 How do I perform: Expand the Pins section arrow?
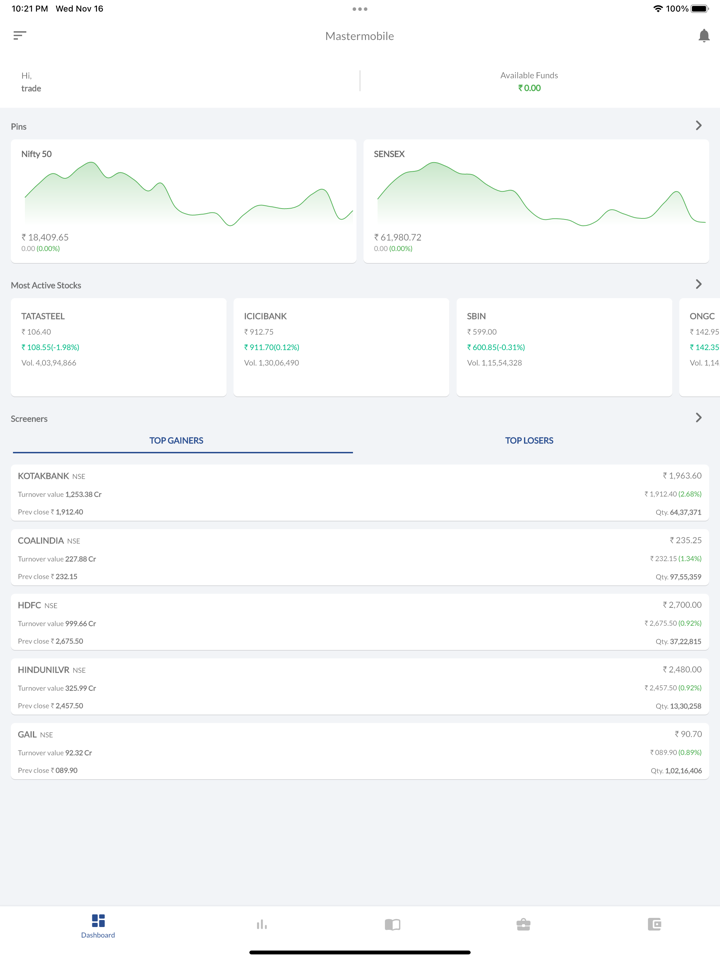pos(698,126)
